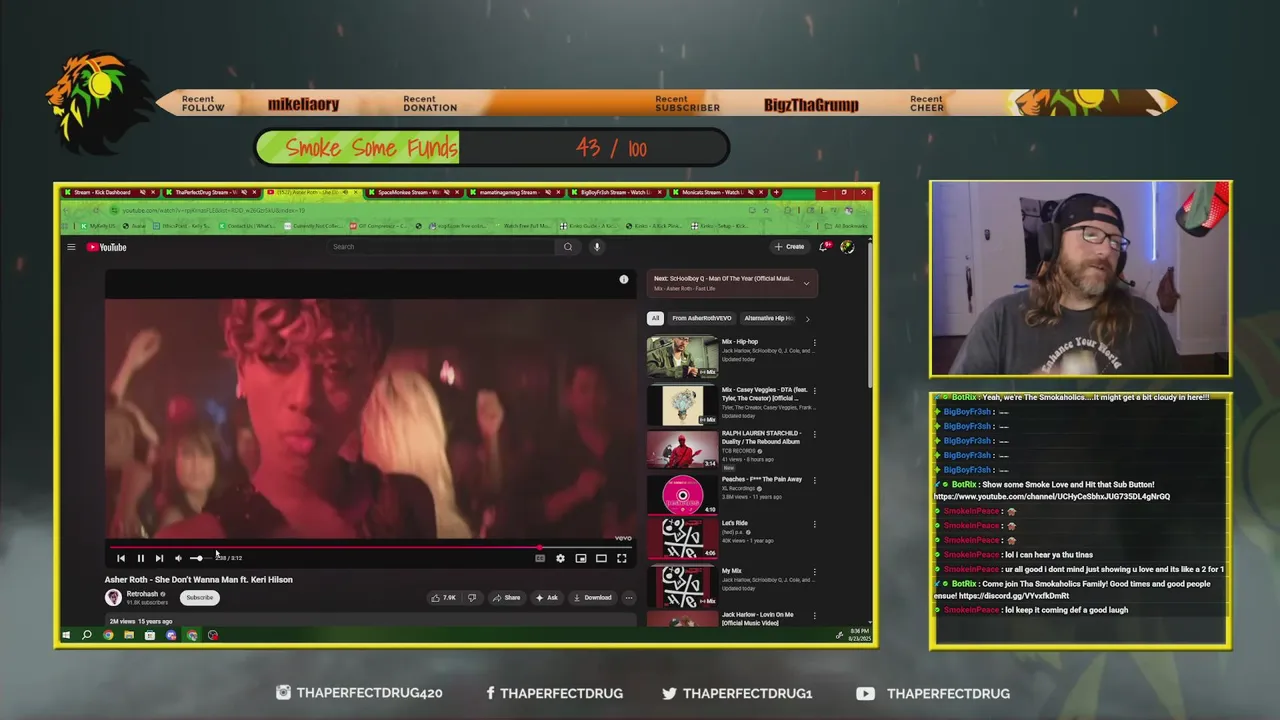This screenshot has height=720, width=1280.
Task: Click the taskbar clock showing 8:36 PM
Action: 860,635
